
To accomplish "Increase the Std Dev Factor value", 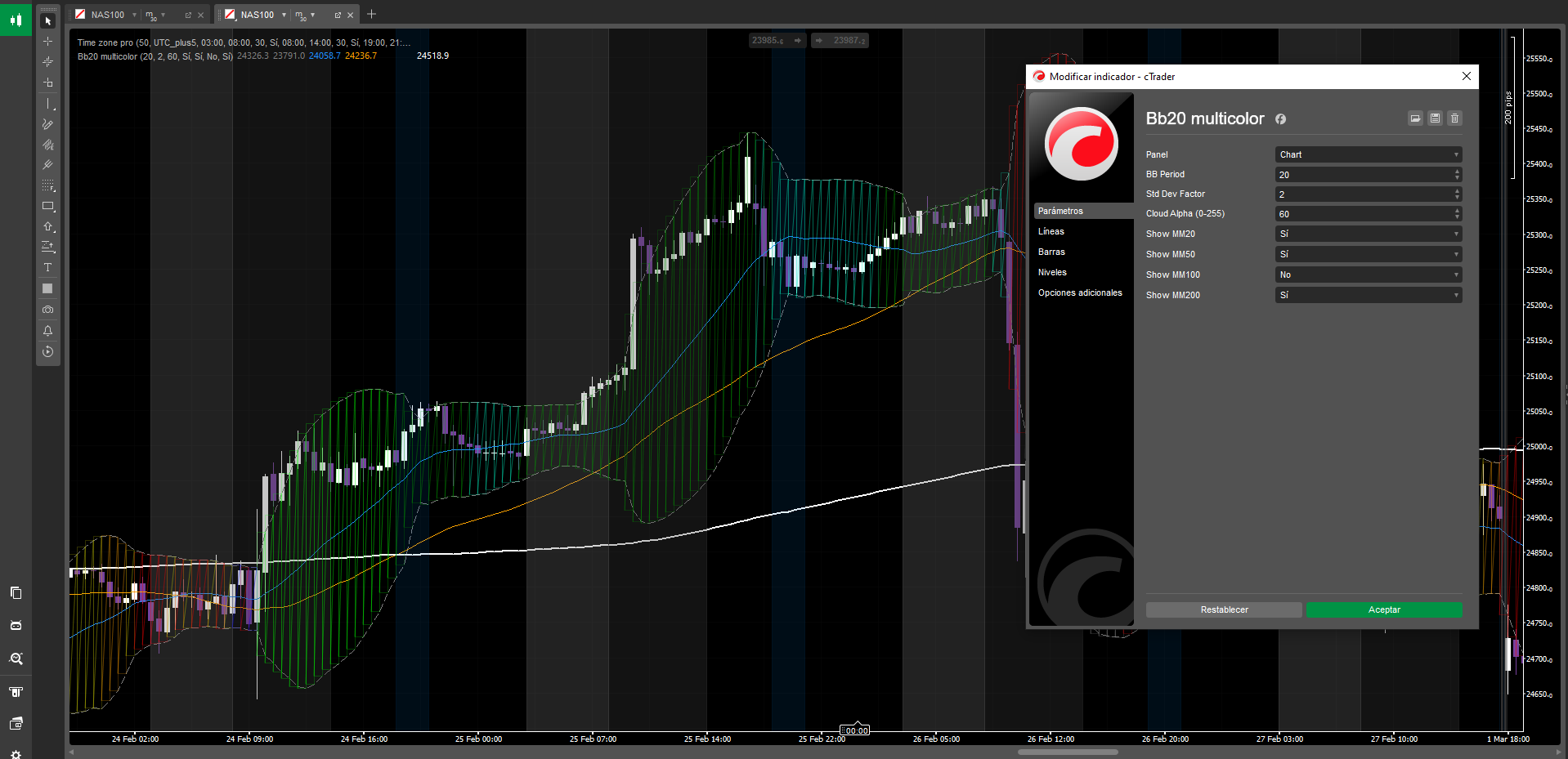I will point(1457,191).
